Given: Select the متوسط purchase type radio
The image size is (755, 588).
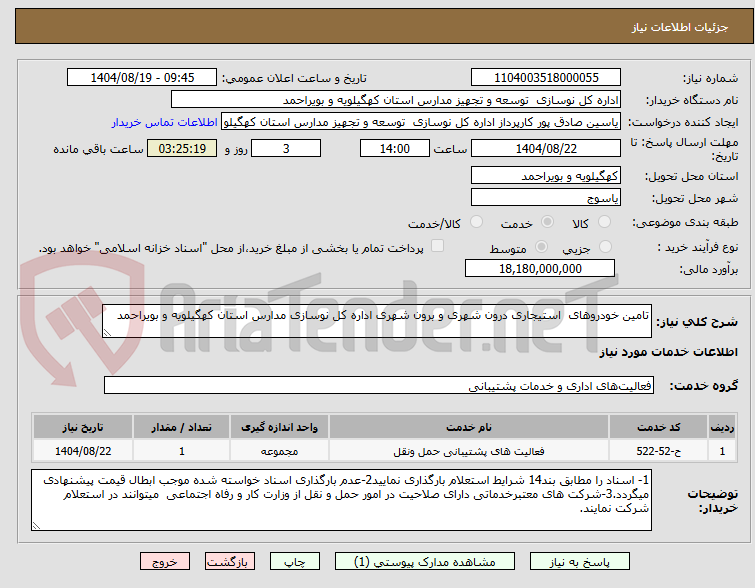Looking at the screenshot, I should tap(542, 247).
